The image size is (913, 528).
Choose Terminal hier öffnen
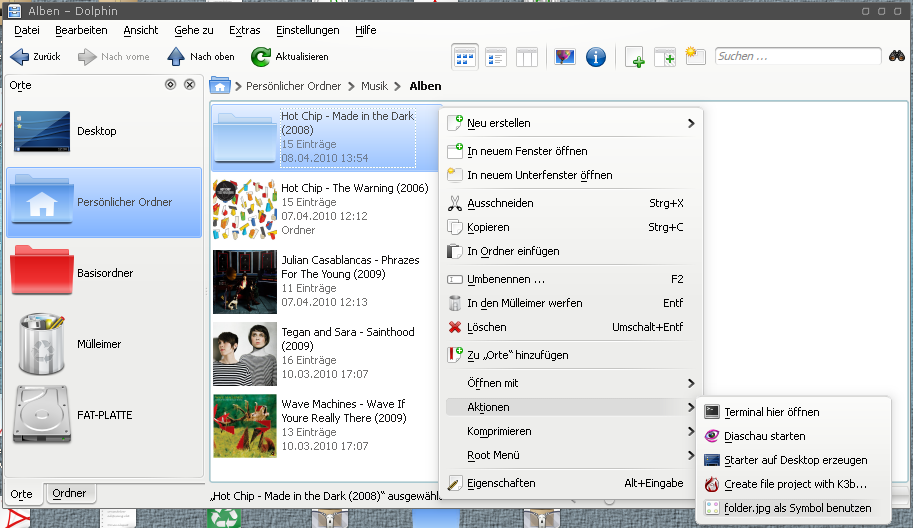[794, 412]
